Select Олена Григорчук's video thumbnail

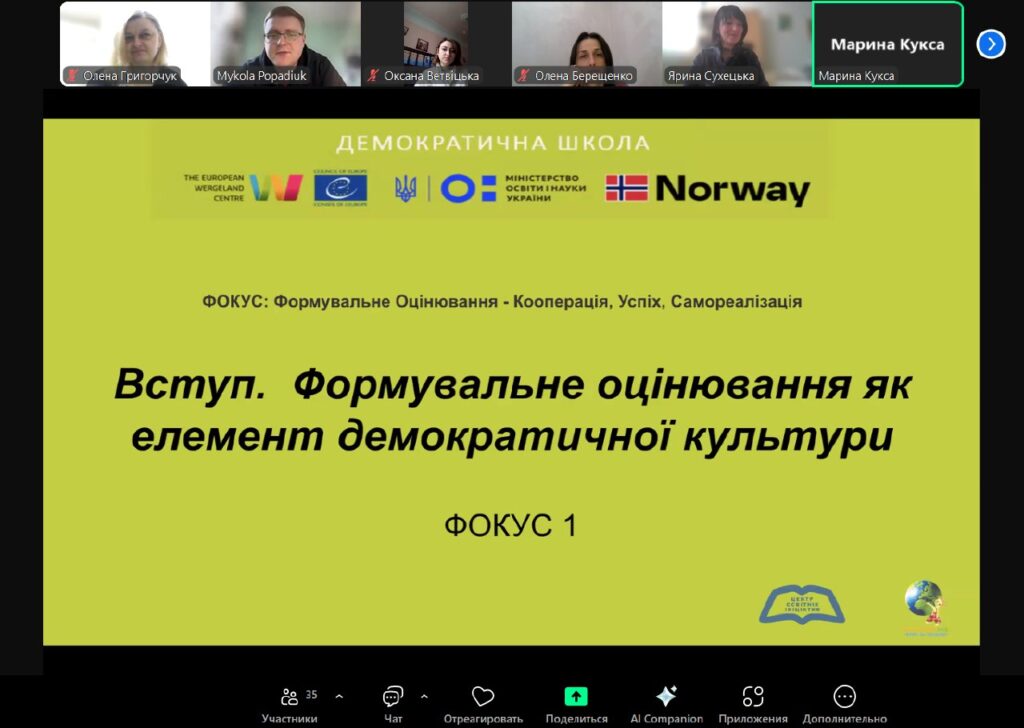[x=135, y=44]
